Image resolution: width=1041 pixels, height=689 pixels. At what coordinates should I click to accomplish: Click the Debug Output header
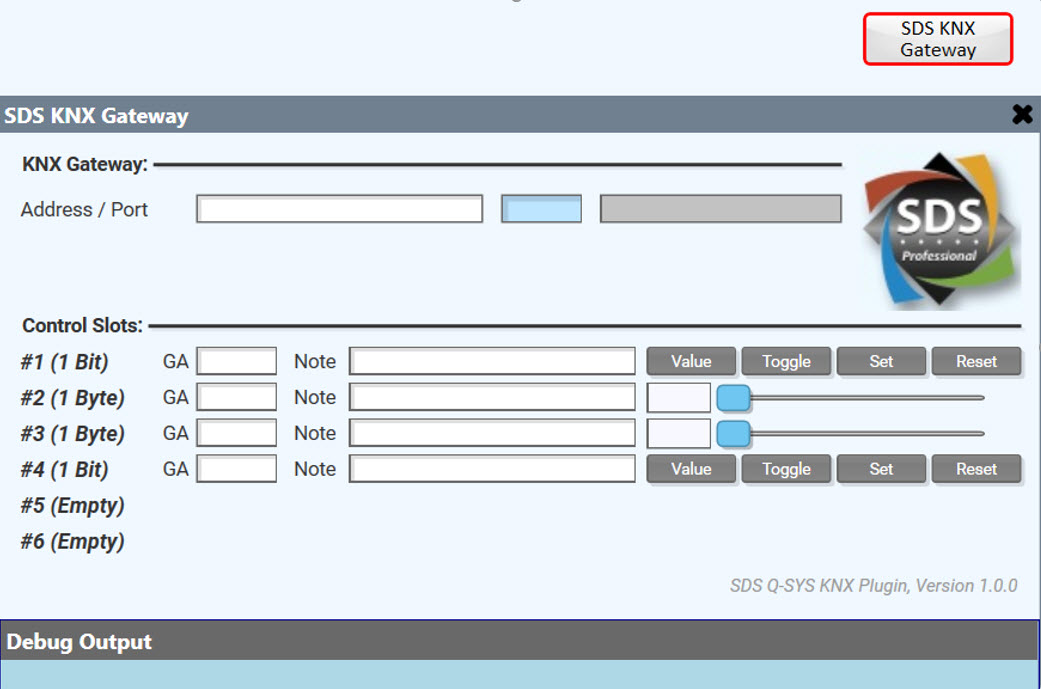pyautogui.click(x=519, y=641)
